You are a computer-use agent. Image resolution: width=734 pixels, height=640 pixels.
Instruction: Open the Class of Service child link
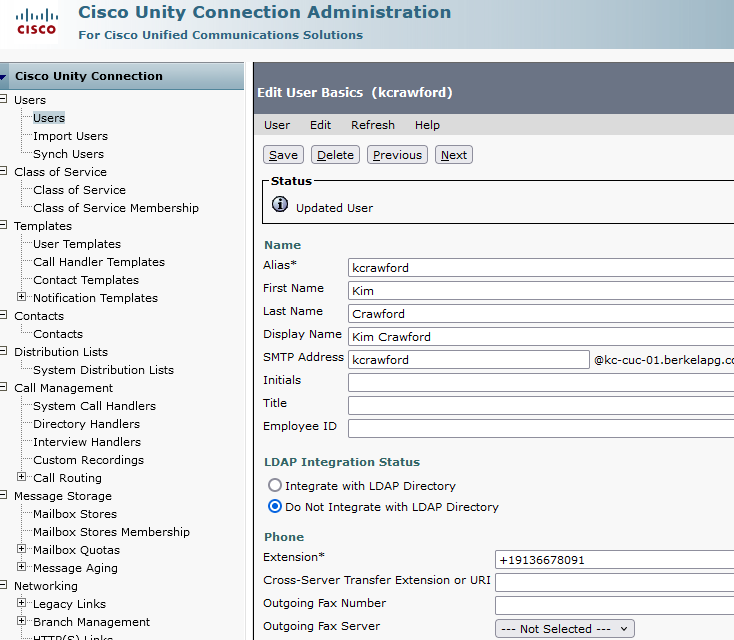[79, 190]
